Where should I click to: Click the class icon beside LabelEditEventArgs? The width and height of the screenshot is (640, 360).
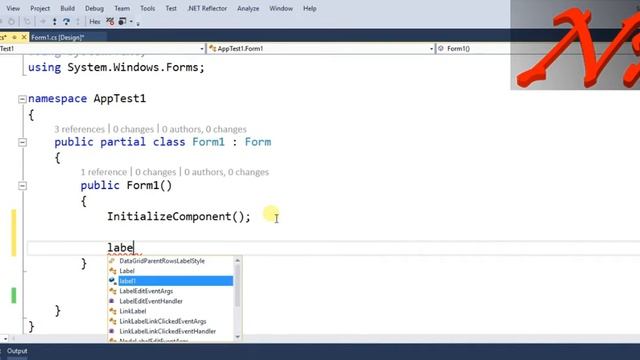[113, 291]
